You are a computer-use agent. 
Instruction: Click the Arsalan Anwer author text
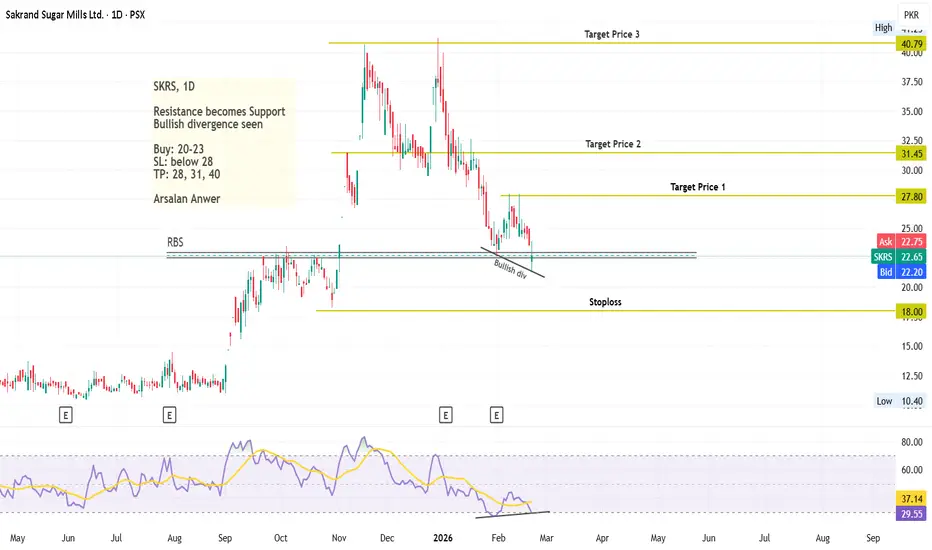click(x=187, y=199)
